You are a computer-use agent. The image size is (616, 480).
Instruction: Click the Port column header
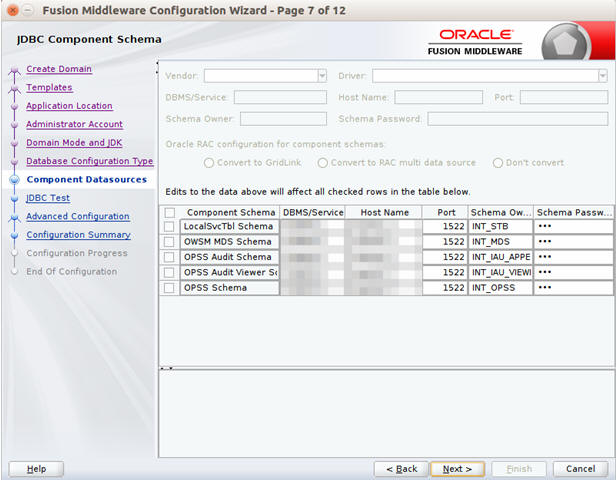pyautogui.click(x=446, y=213)
